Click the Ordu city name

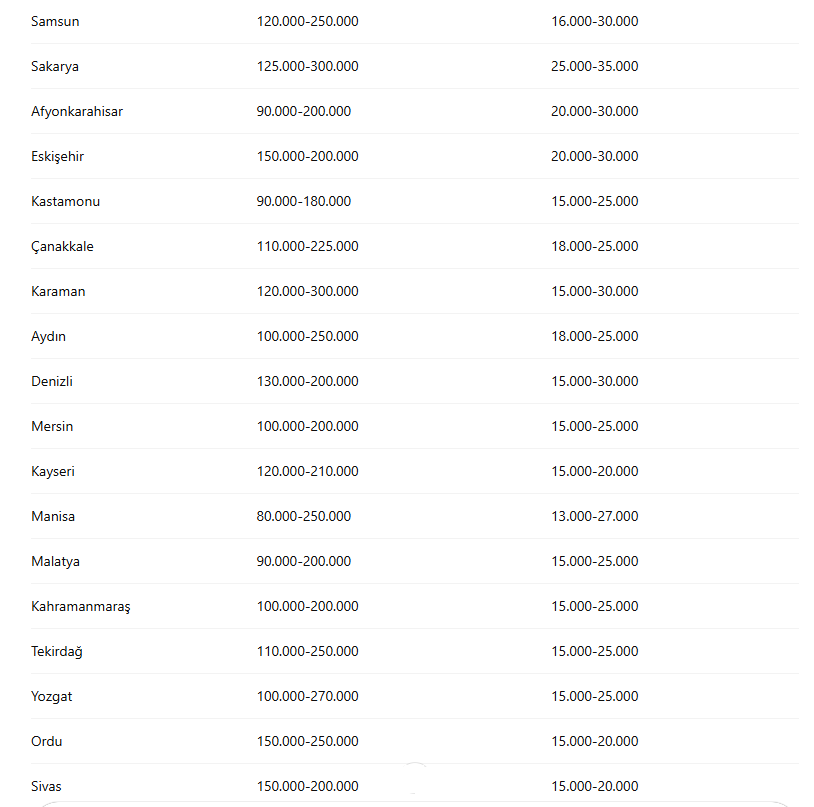(x=46, y=741)
